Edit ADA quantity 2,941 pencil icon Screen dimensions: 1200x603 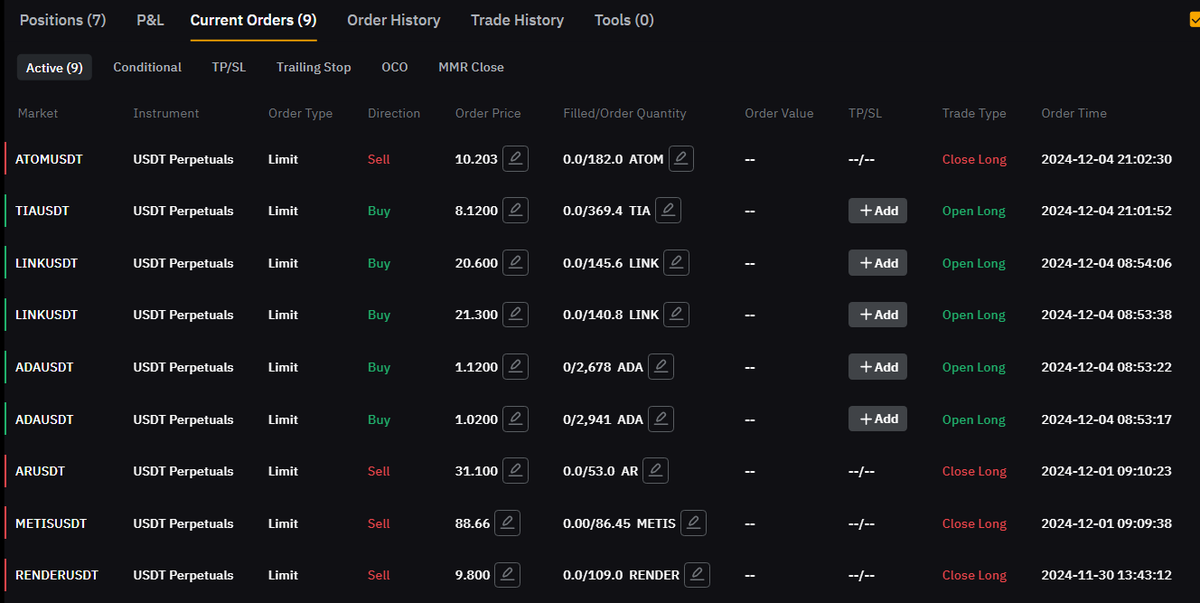click(661, 419)
